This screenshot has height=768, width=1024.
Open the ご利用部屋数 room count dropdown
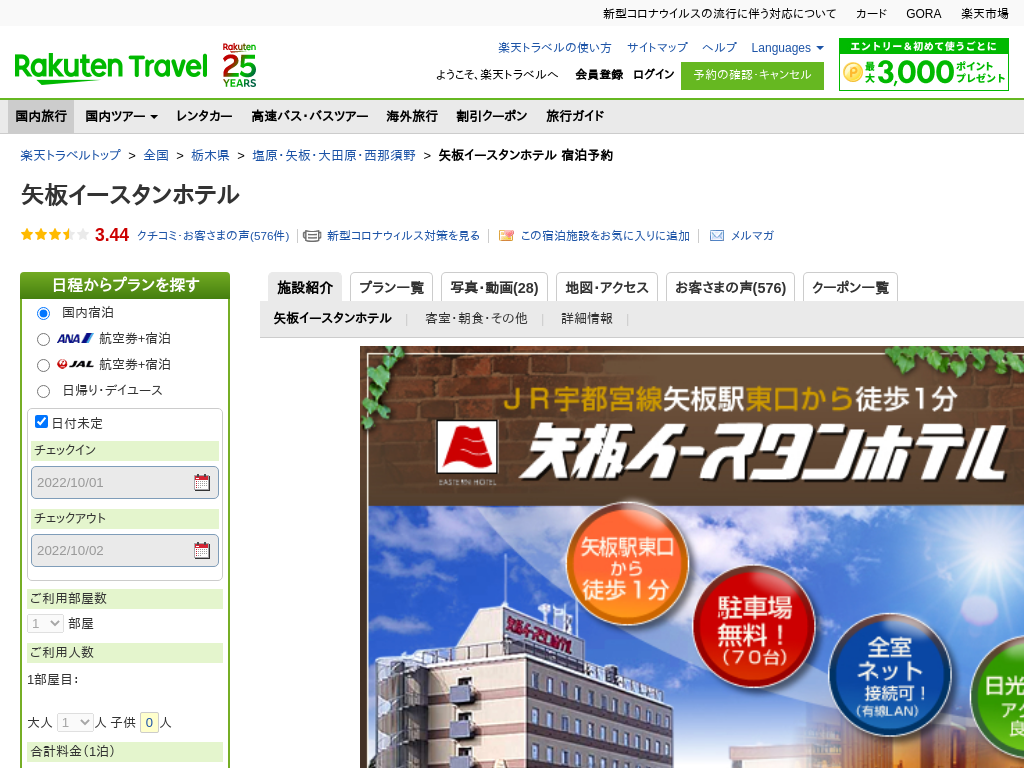45,624
